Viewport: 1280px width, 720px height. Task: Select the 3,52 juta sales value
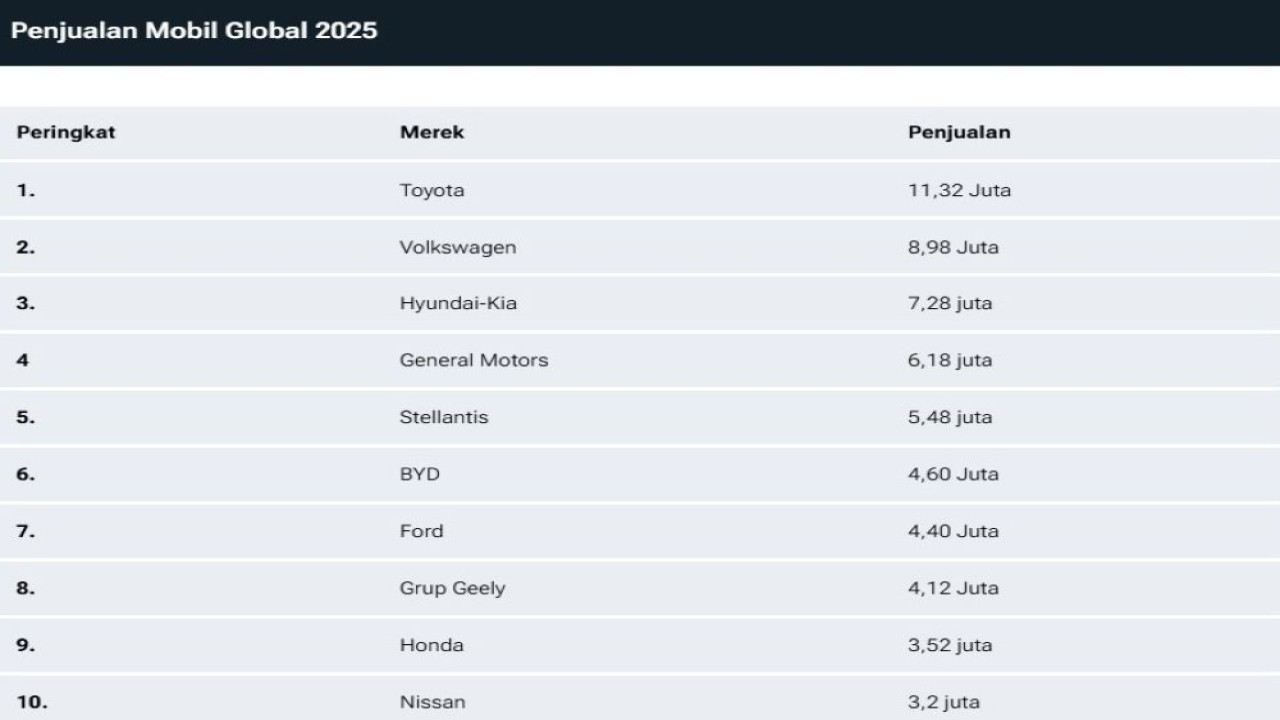click(x=950, y=645)
